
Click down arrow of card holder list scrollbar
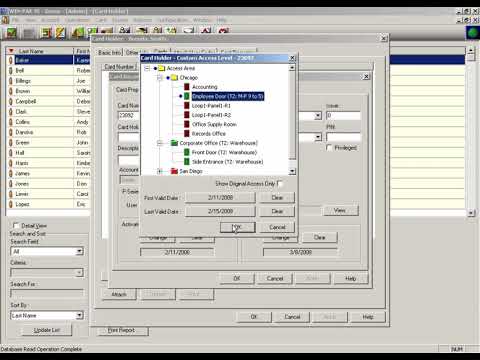pos(471,212)
